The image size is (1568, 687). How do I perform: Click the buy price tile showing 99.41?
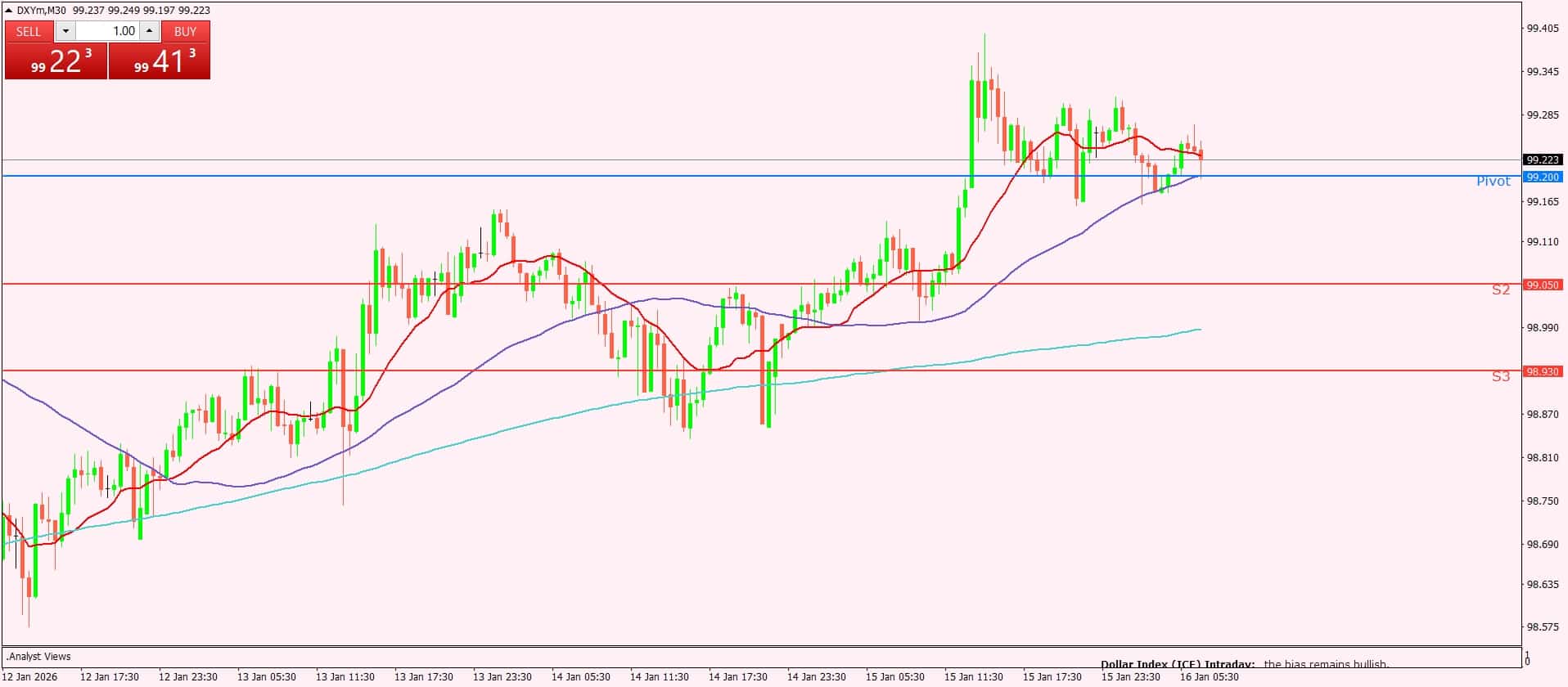point(160,61)
